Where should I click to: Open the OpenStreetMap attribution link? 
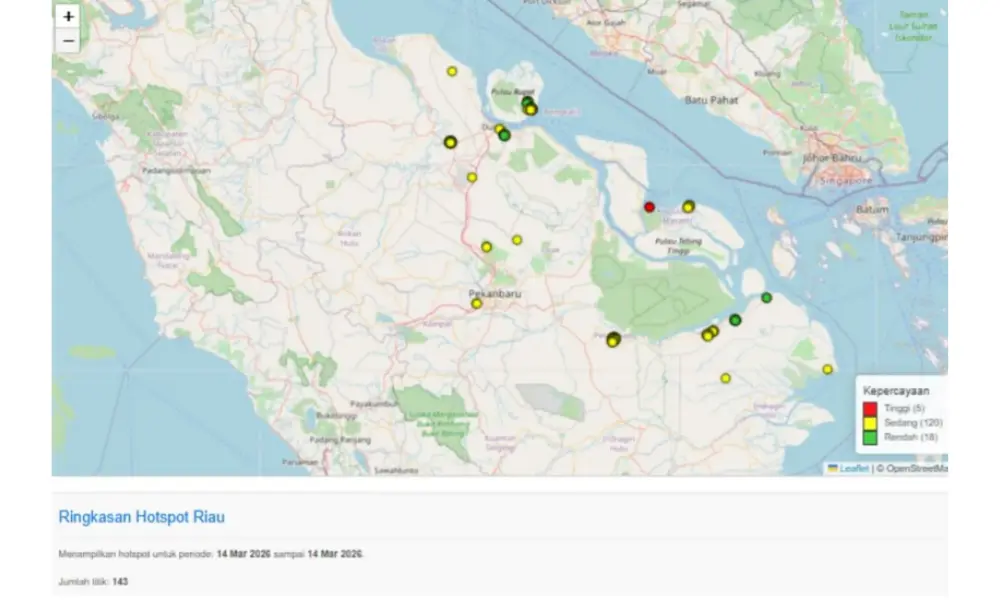coord(913,468)
